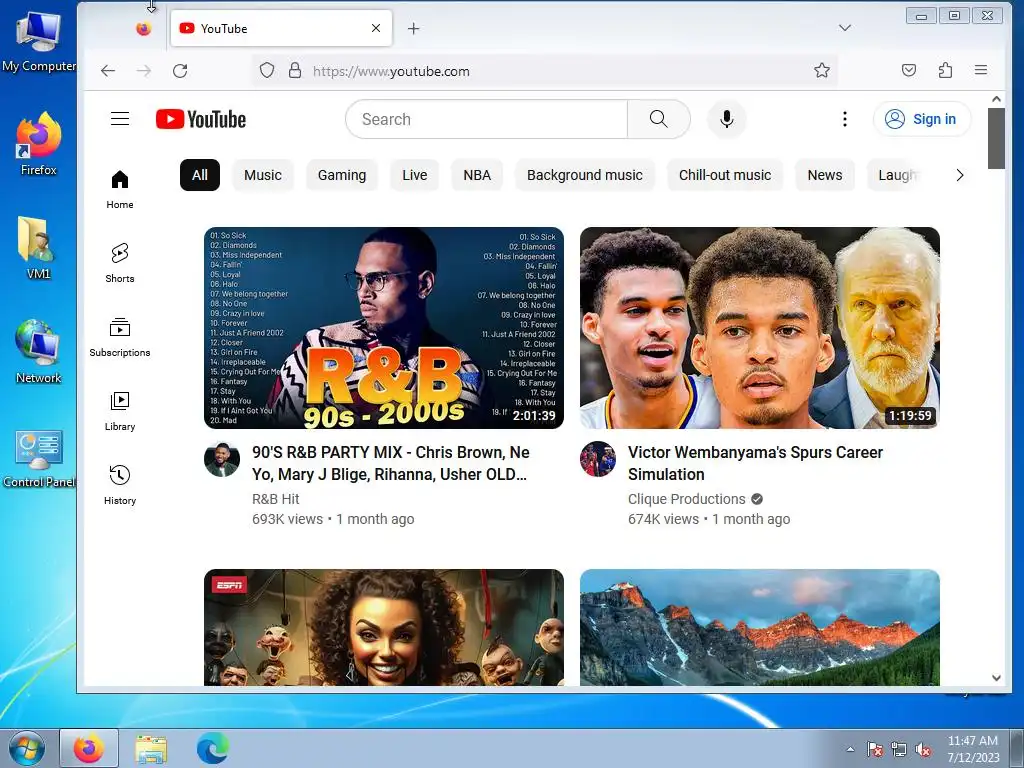
Task: Open the YouTube hamburger guide menu
Action: coord(120,119)
